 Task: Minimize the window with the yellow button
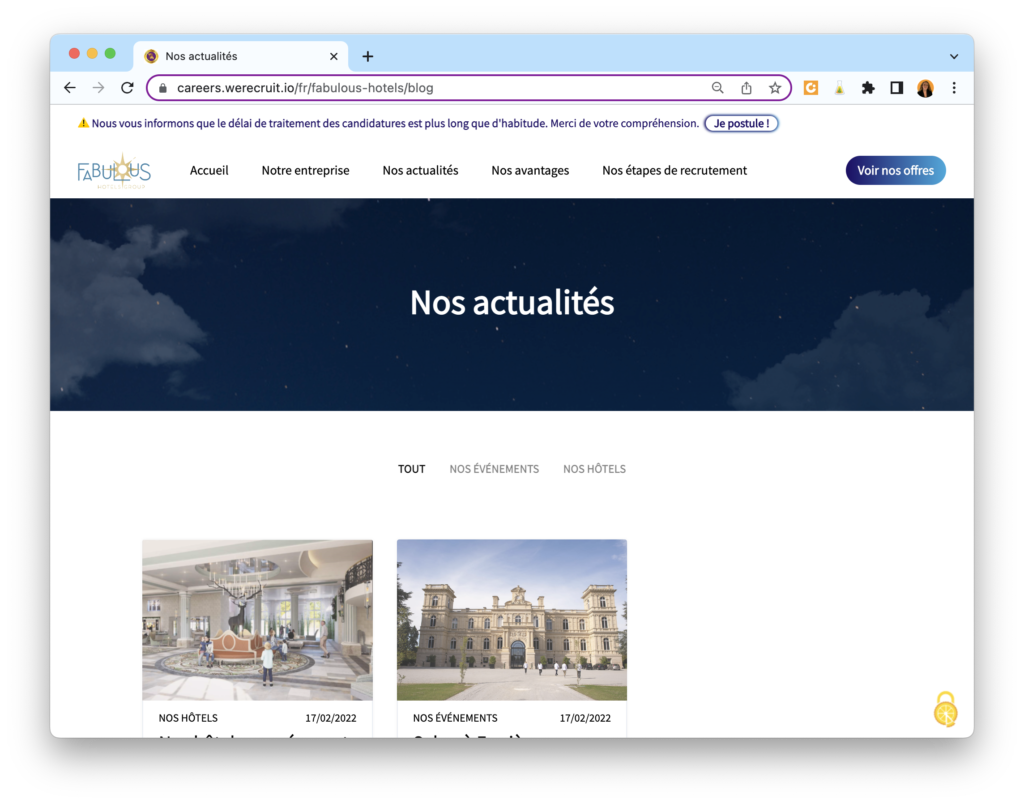[92, 54]
